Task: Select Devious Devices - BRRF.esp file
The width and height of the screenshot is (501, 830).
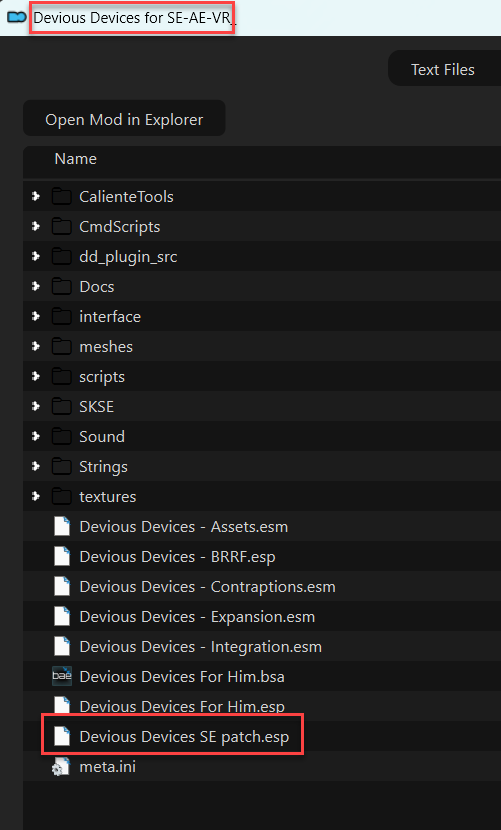Action: pos(262,557)
